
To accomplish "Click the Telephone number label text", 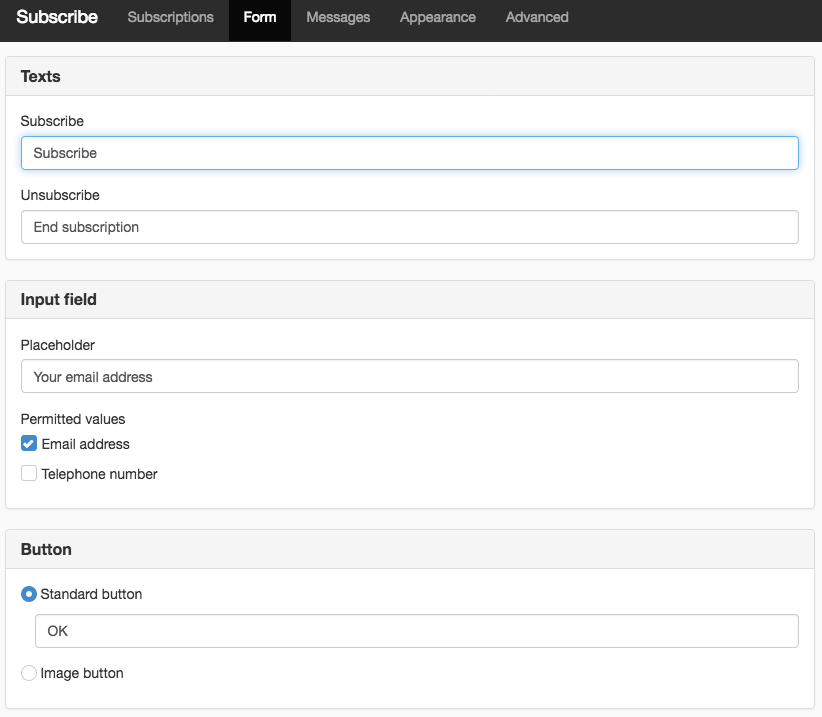I will point(99,474).
